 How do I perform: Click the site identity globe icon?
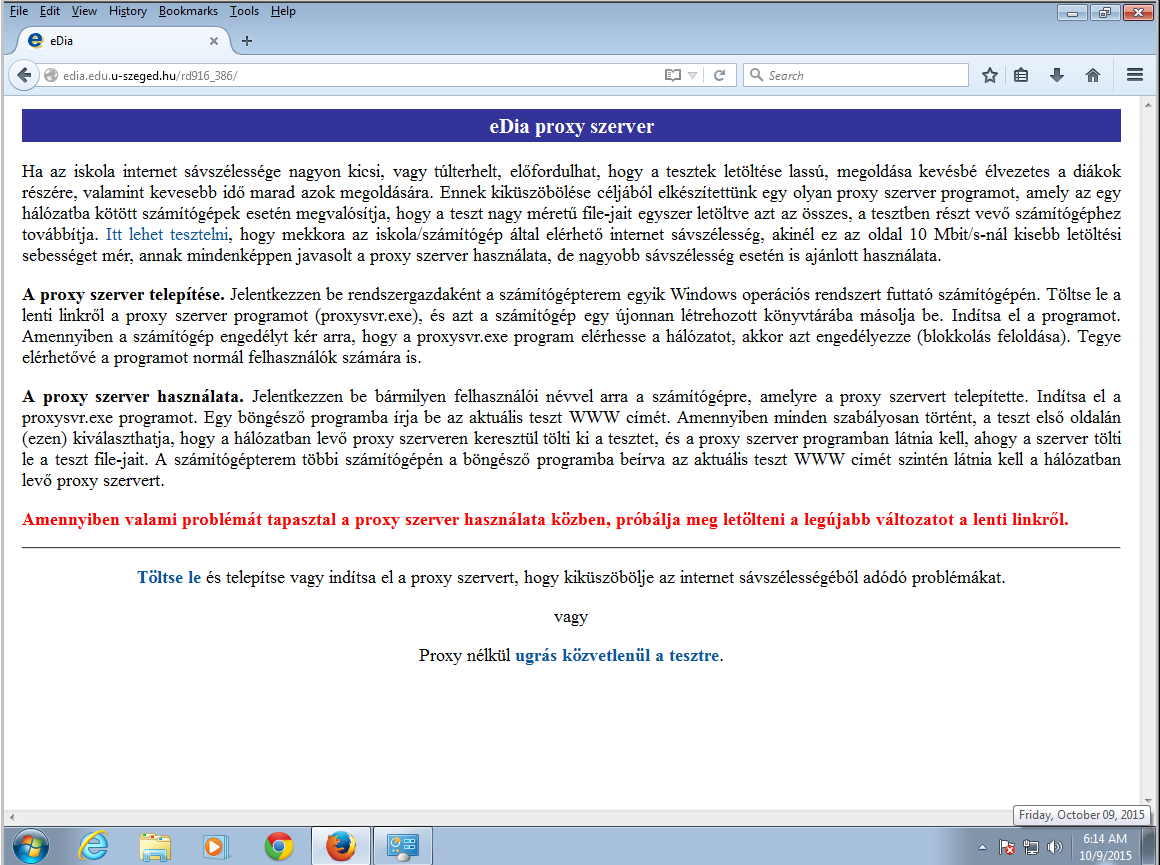coord(51,75)
